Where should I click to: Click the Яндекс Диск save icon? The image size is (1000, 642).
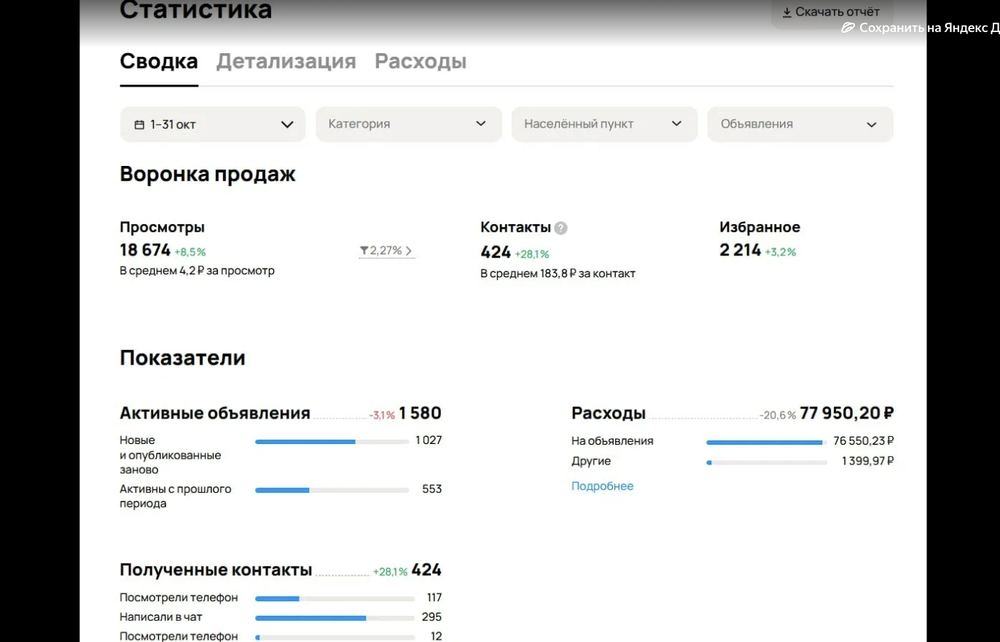pos(848,27)
